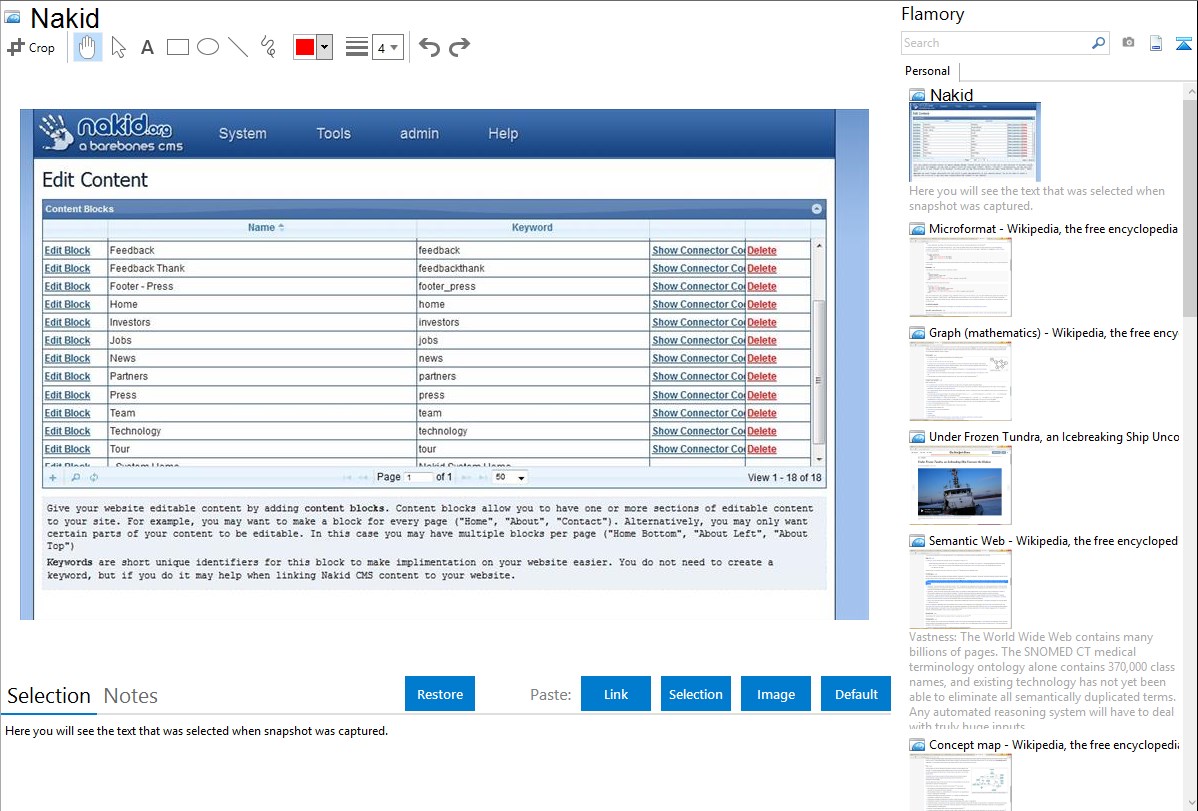Switch to the Notes tab
This screenshot has height=811, width=1198.
(x=130, y=696)
